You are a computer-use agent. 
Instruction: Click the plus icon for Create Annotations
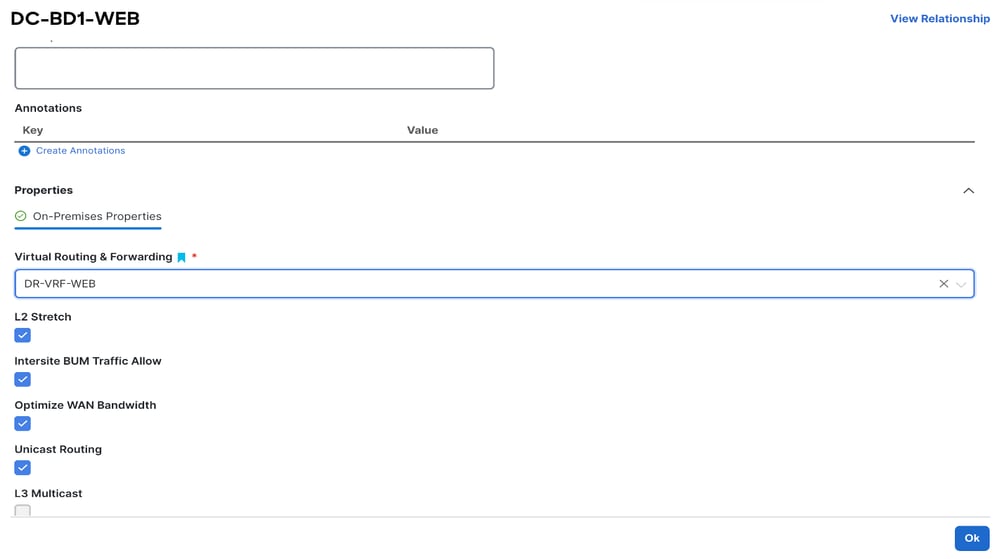24,151
